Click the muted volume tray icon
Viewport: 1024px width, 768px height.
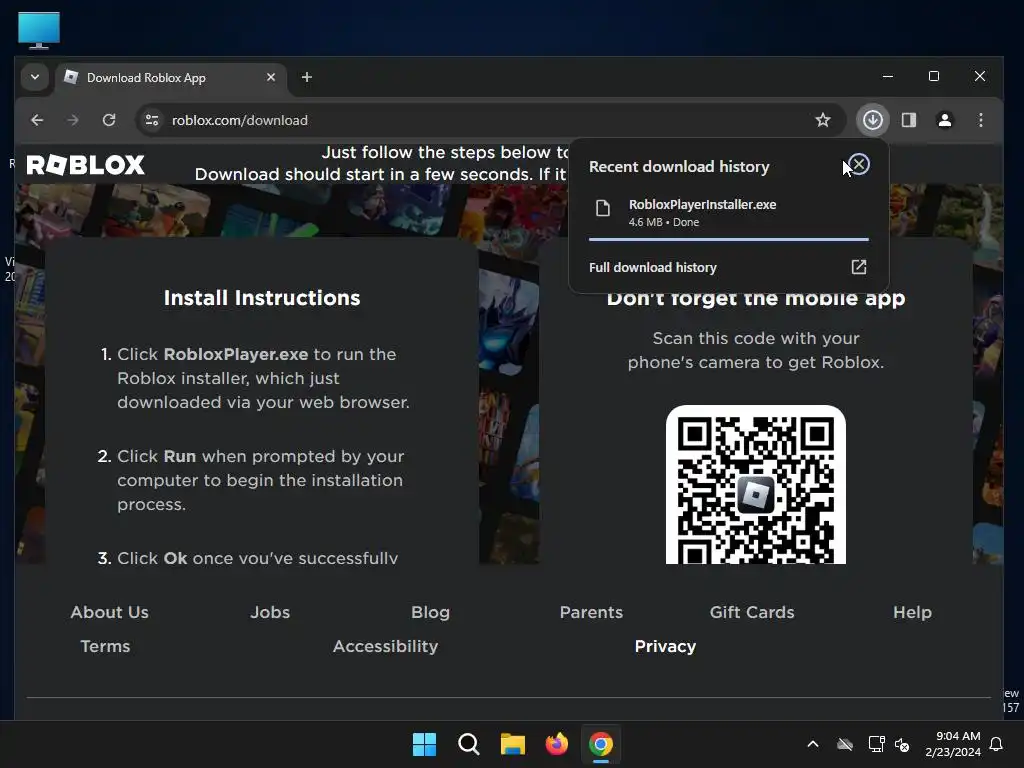[902, 744]
